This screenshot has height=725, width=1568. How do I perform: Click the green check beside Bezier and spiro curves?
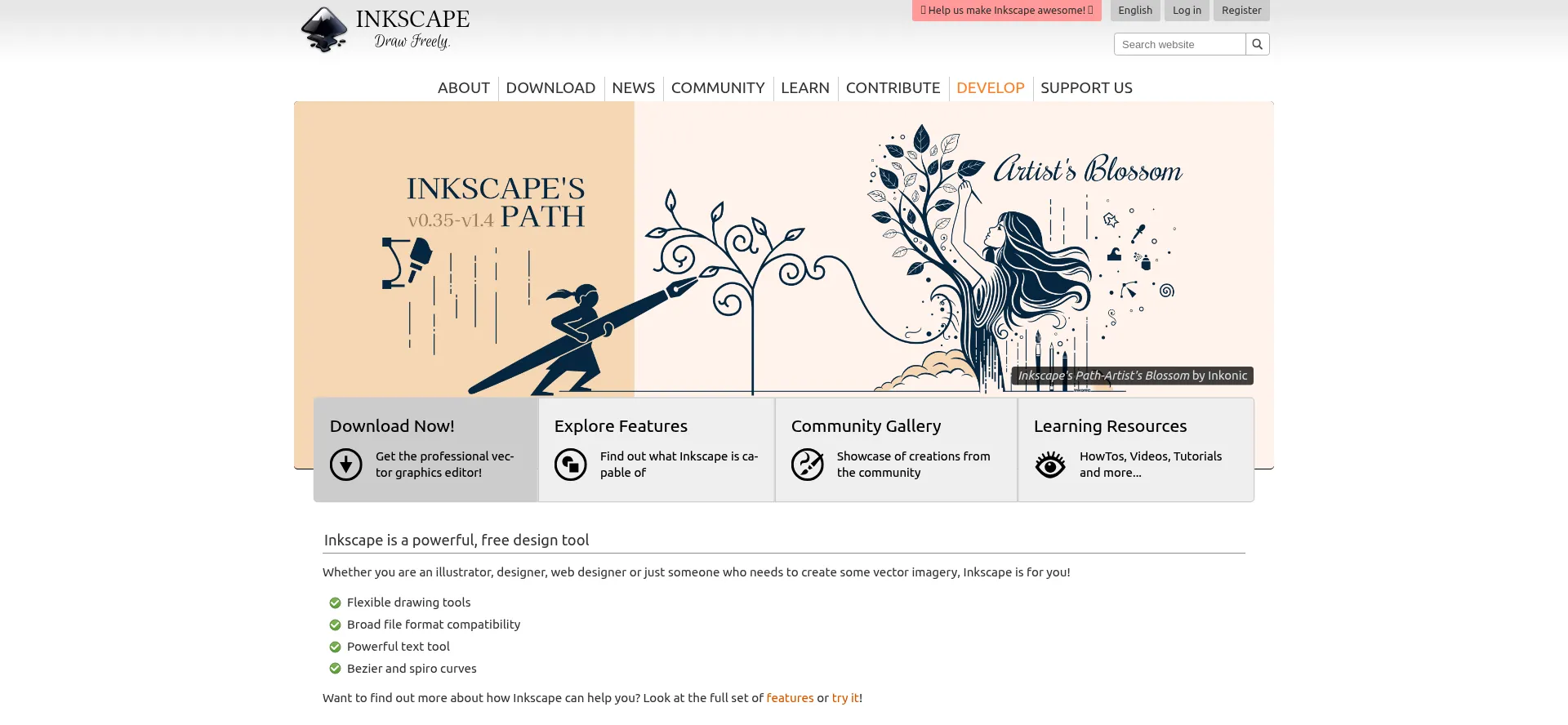point(335,669)
